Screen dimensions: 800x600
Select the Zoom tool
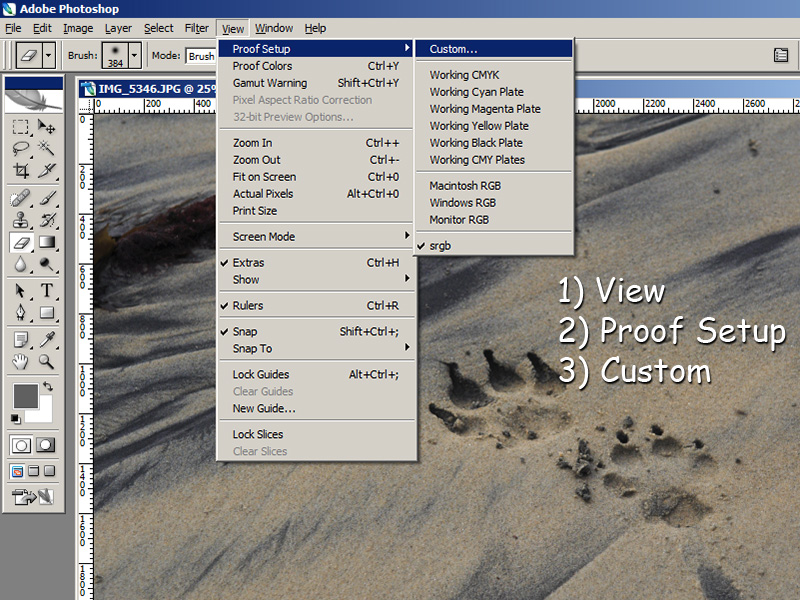[x=46, y=362]
